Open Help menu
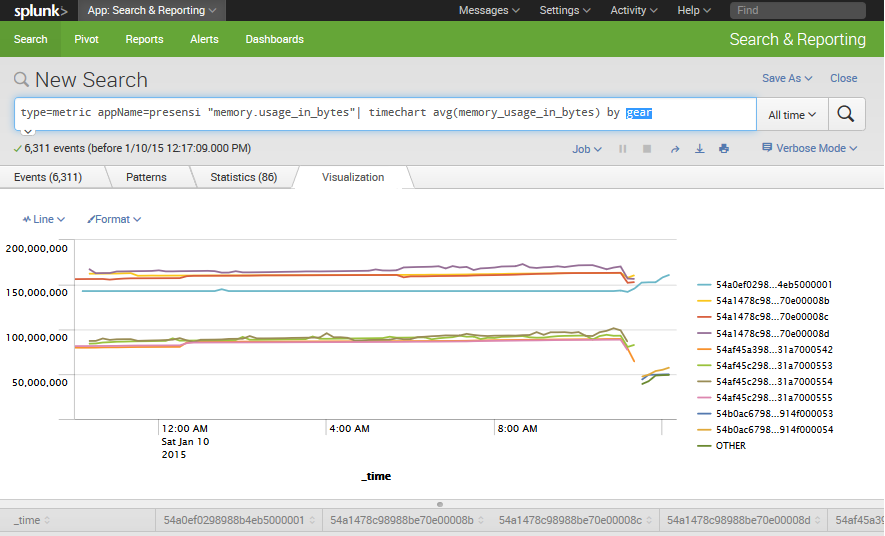Image resolution: width=885 pixels, height=536 pixels. (694, 10)
